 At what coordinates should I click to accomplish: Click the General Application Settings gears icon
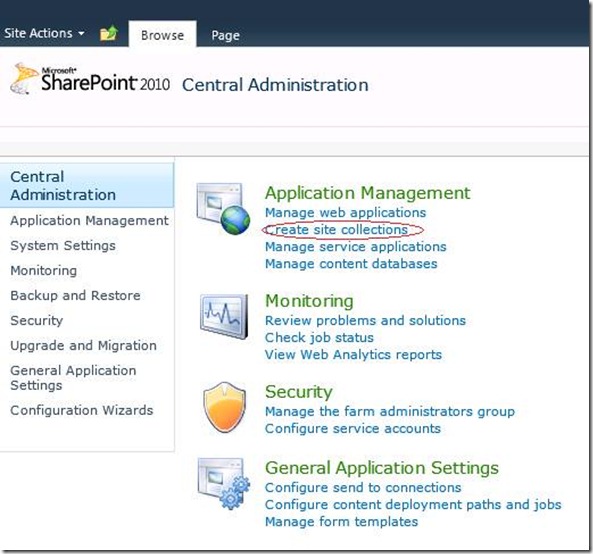click(224, 484)
